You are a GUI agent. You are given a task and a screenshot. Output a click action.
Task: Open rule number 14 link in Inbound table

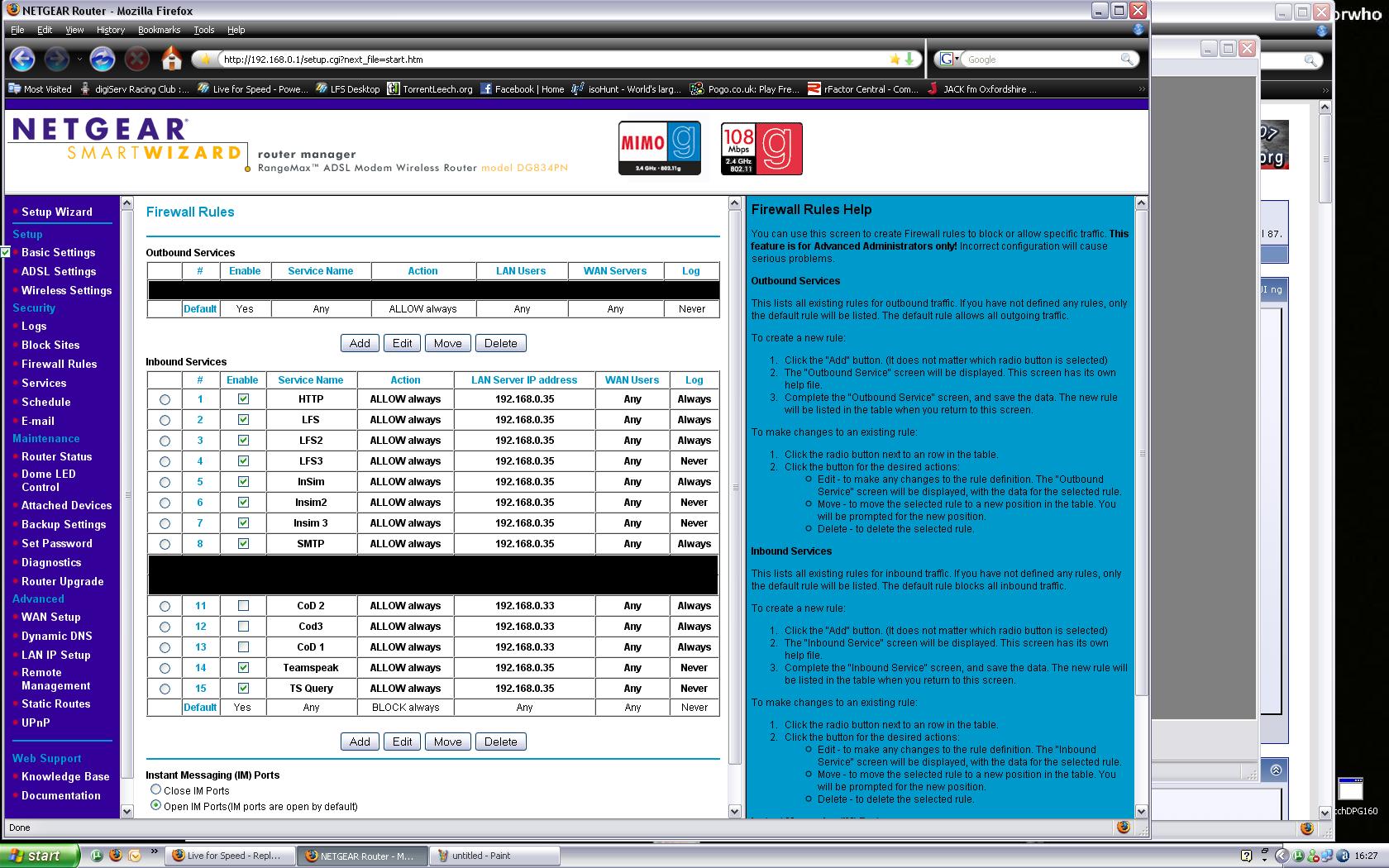pyautogui.click(x=200, y=667)
